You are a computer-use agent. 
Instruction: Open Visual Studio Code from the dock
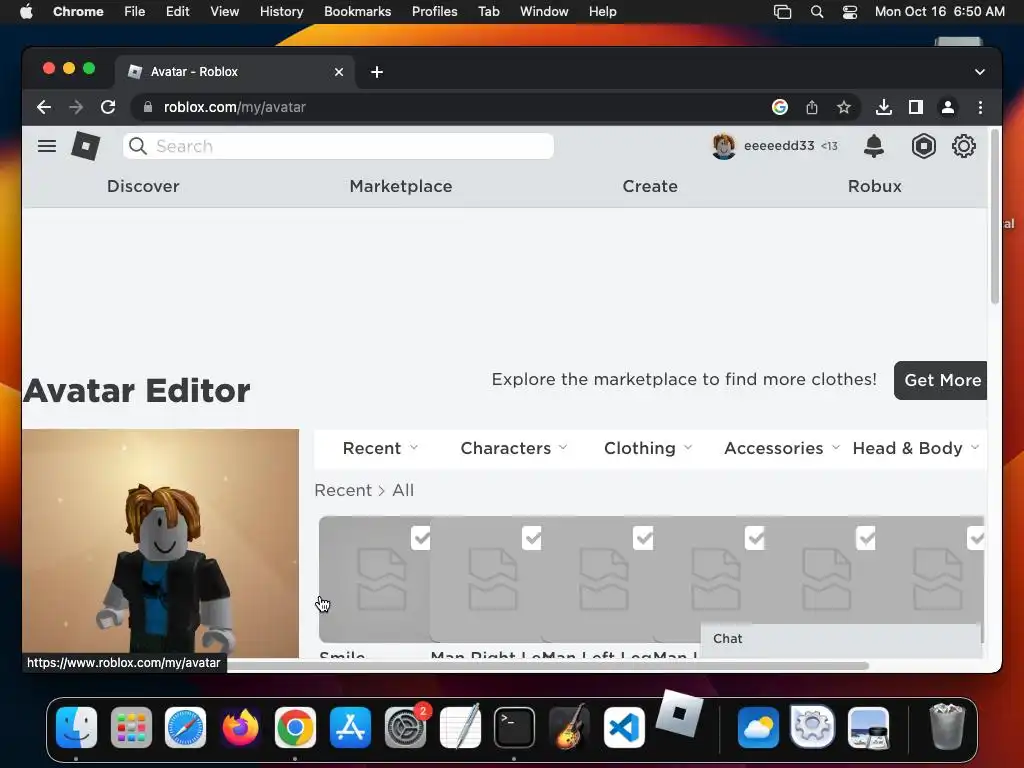[624, 727]
